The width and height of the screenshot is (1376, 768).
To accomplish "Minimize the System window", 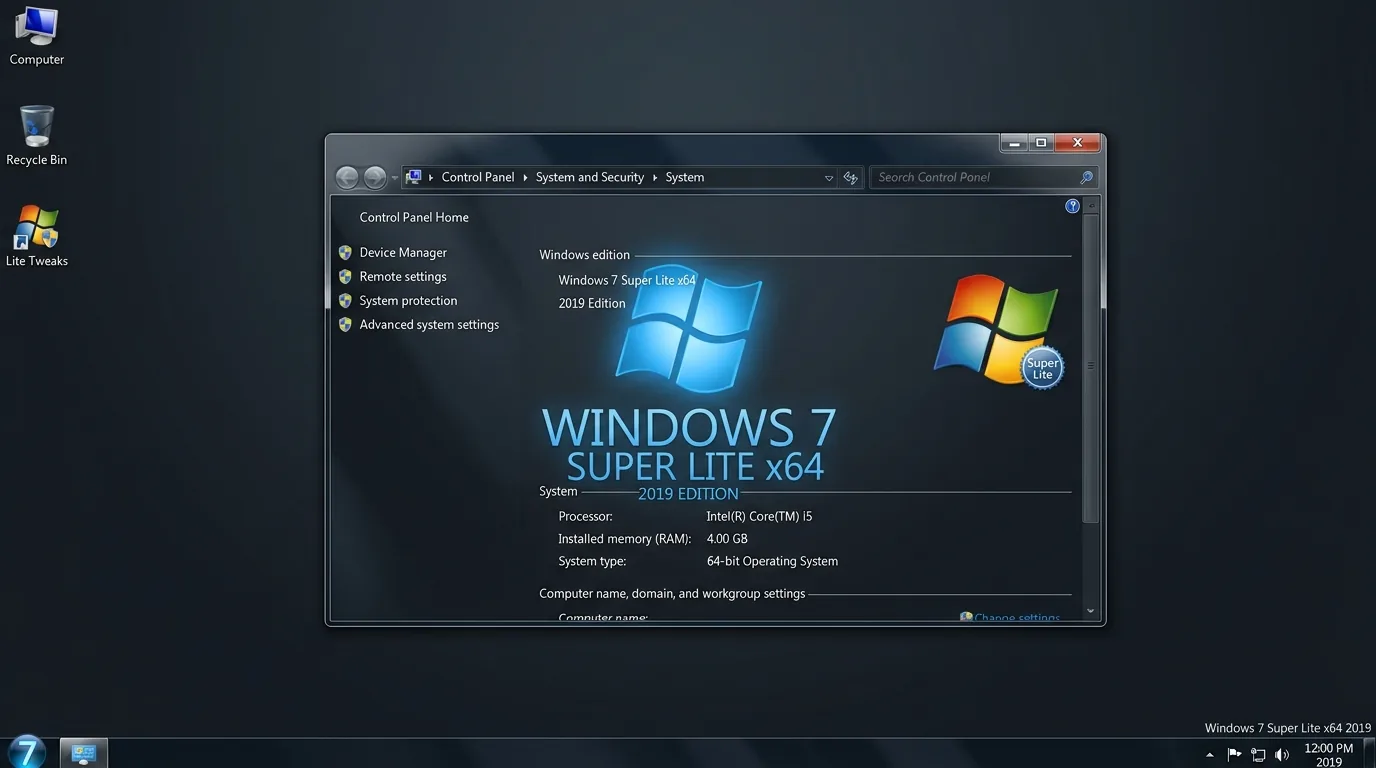I will (x=1015, y=143).
